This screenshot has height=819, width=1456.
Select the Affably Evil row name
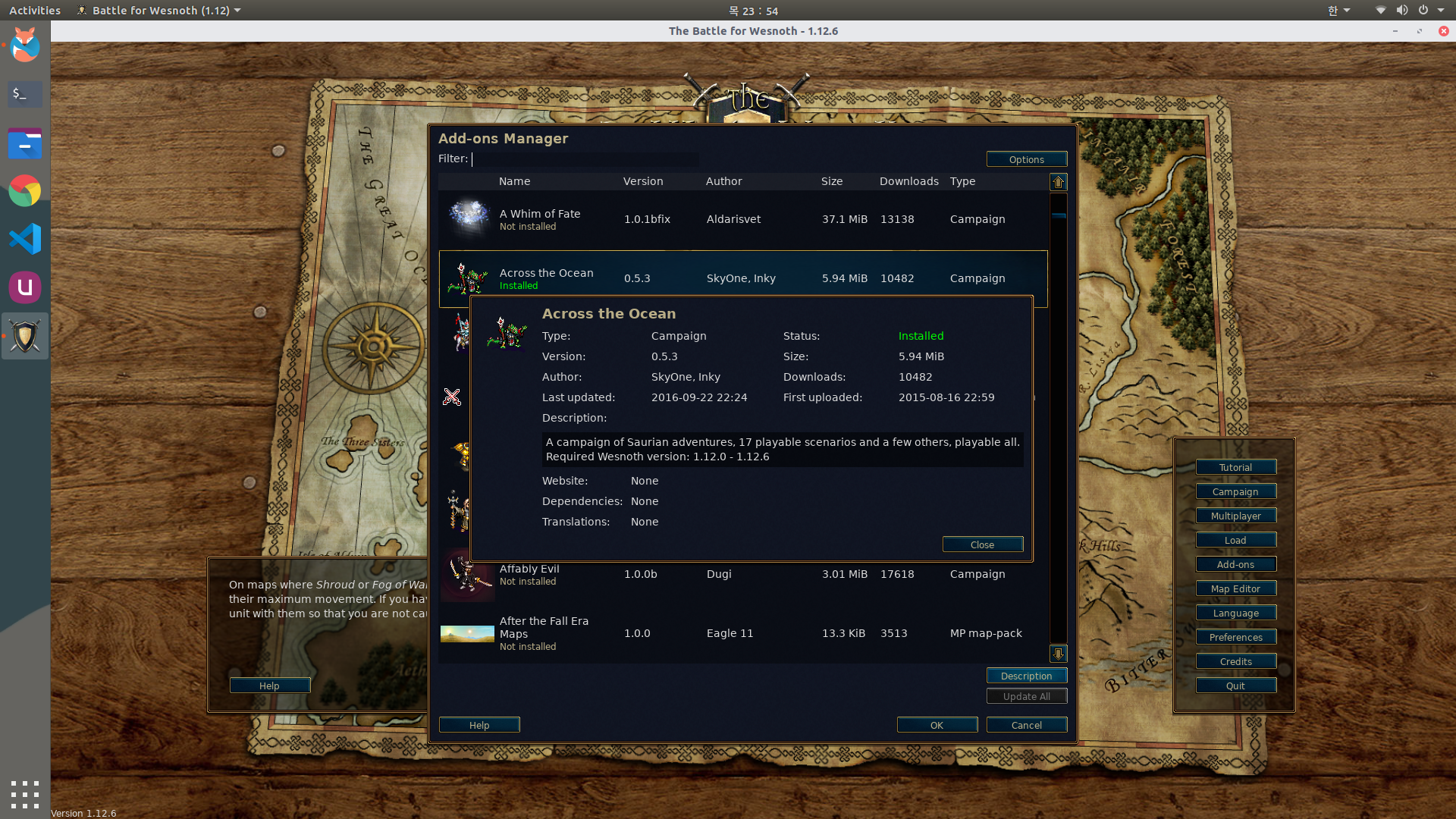(529, 569)
